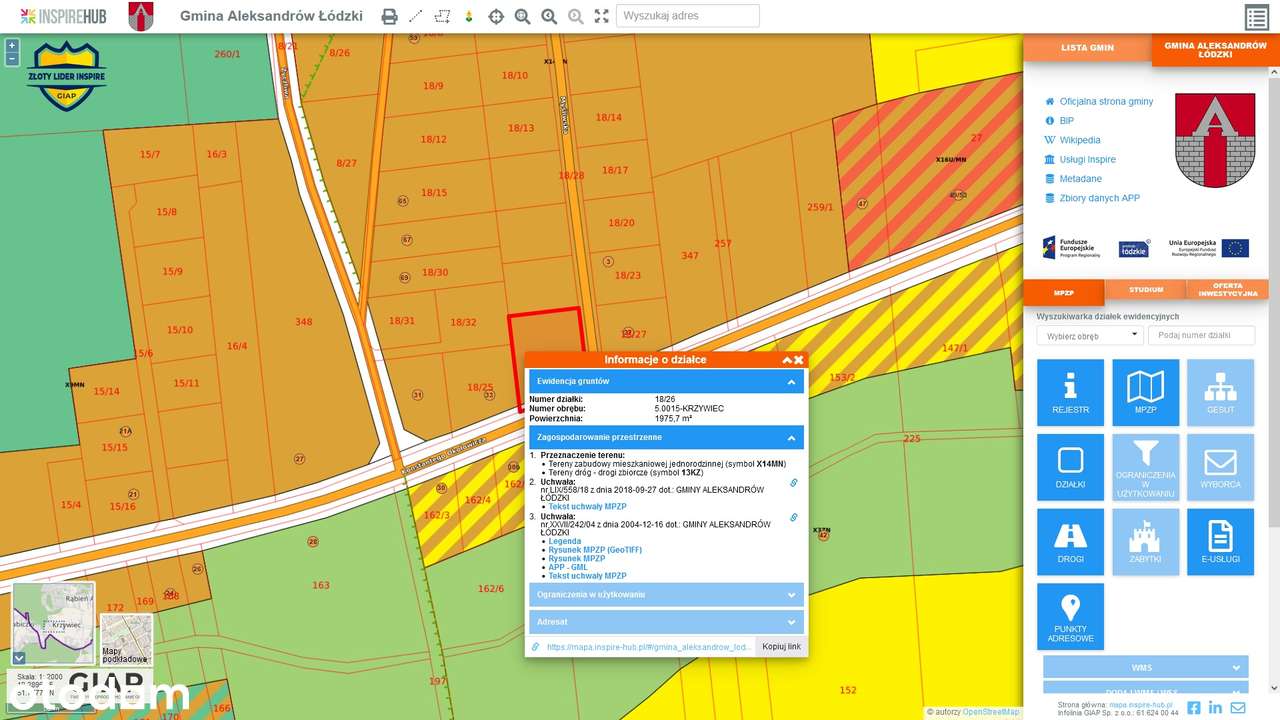Collapse the Ewidencja gruntów section
Viewport: 1280px width, 720px height.
pyautogui.click(x=790, y=381)
